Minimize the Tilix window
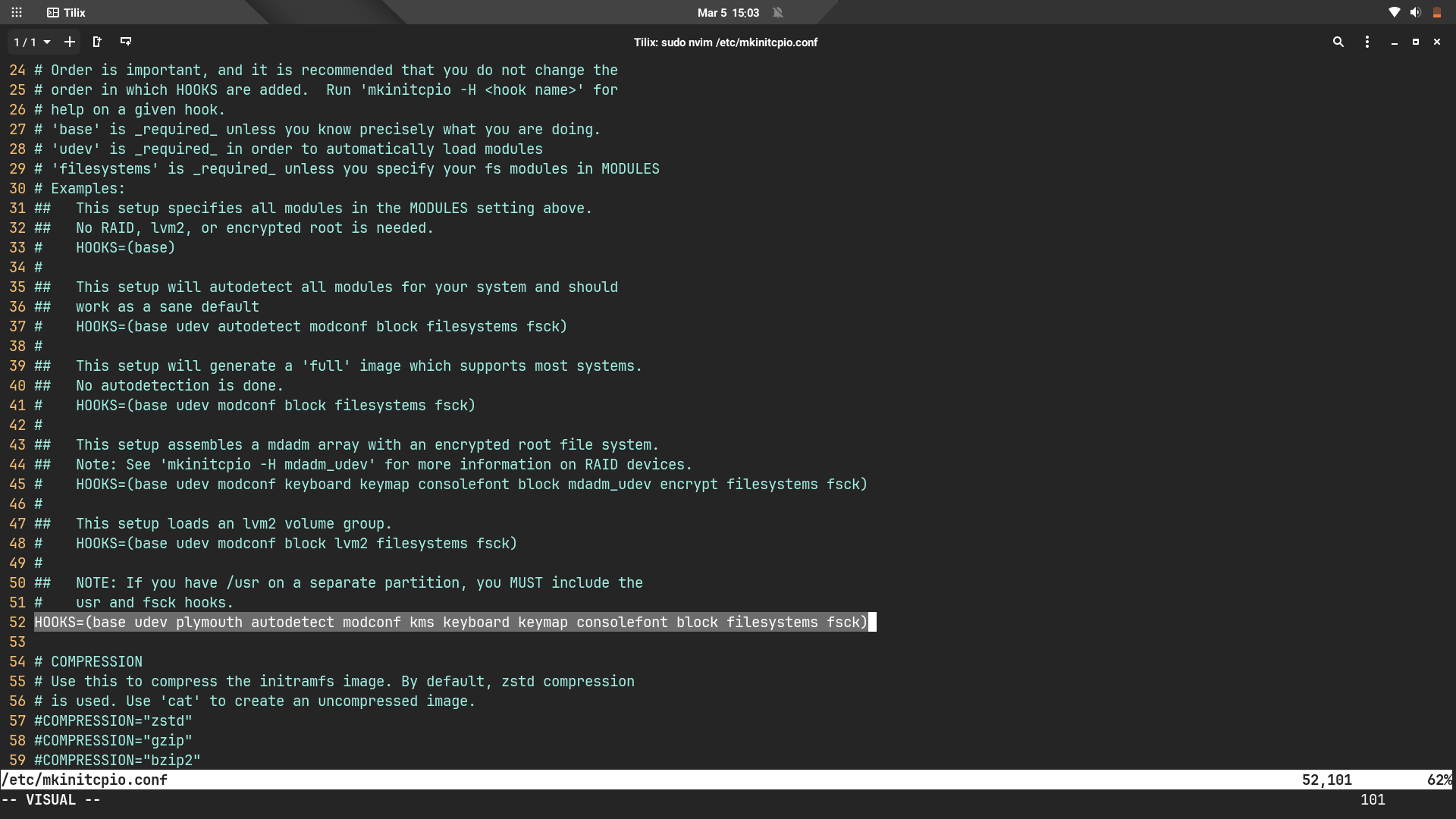 [x=1394, y=42]
